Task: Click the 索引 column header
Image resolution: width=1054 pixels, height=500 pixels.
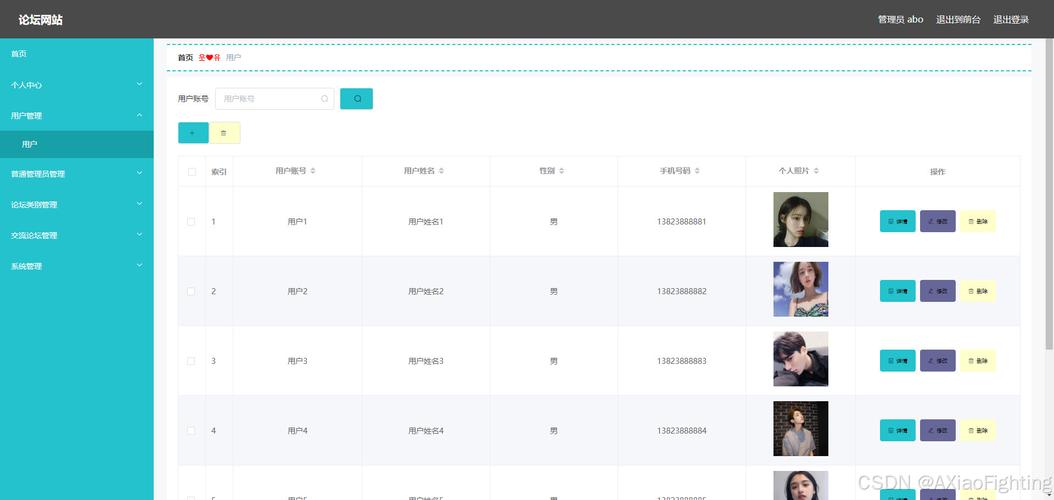Action: tap(219, 172)
